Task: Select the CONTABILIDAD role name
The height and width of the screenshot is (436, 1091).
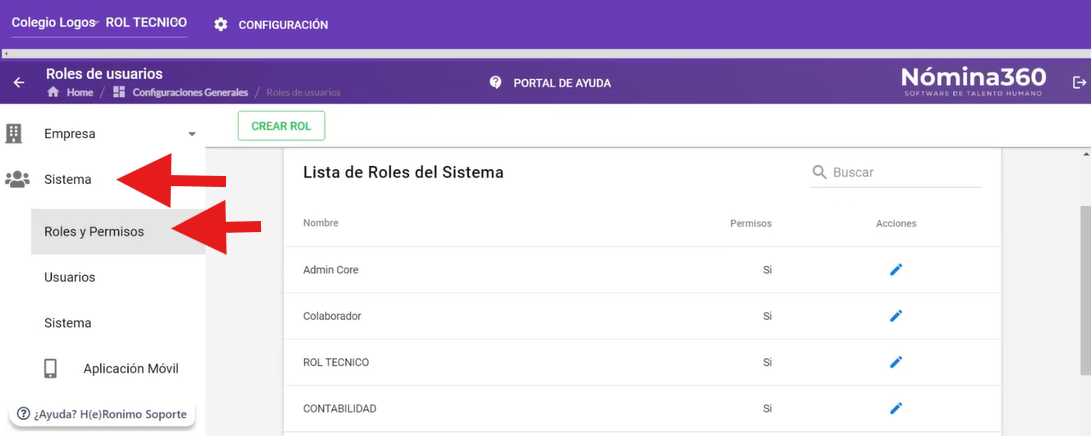Action: pyautogui.click(x=340, y=408)
